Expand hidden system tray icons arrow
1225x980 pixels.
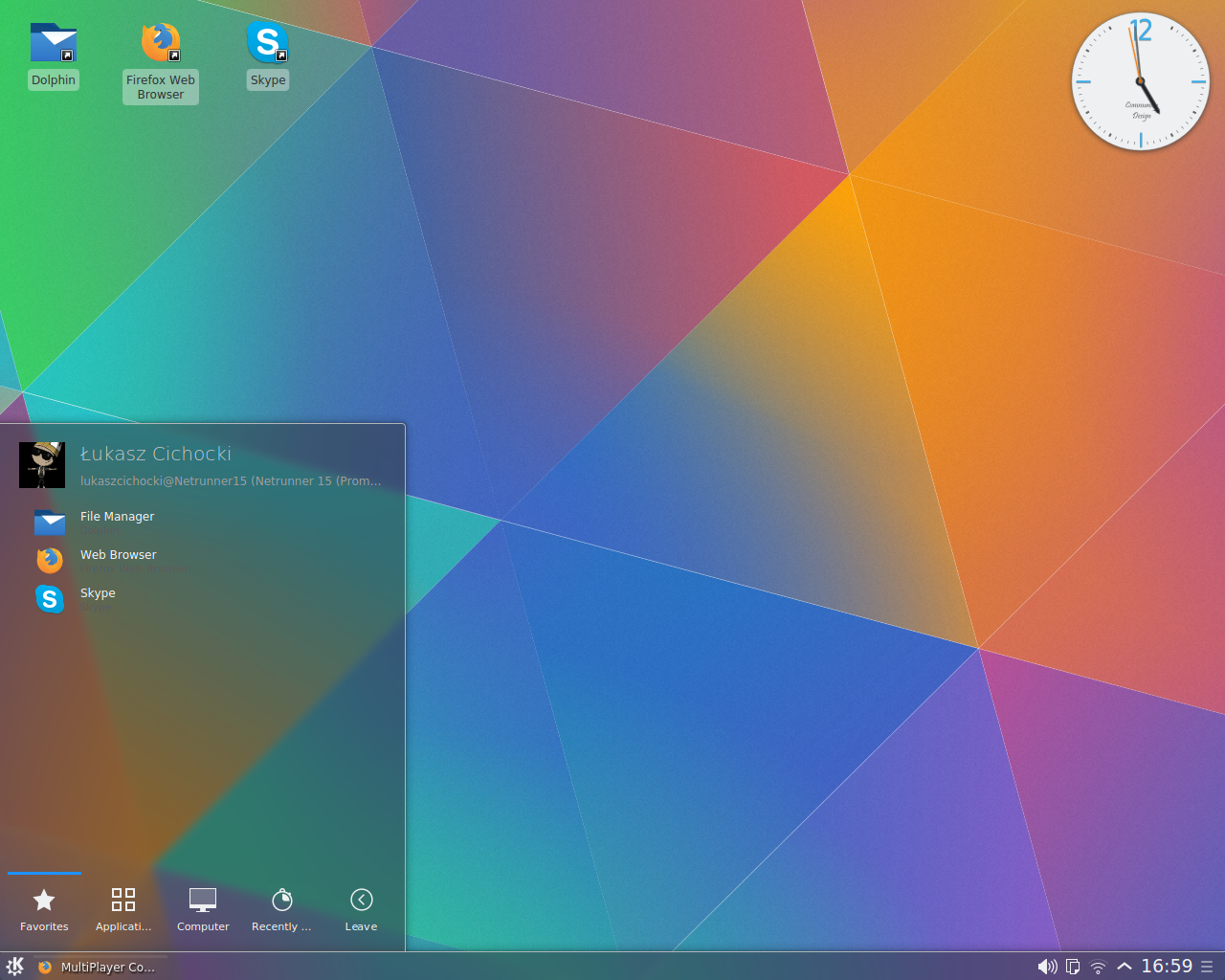(x=1125, y=967)
